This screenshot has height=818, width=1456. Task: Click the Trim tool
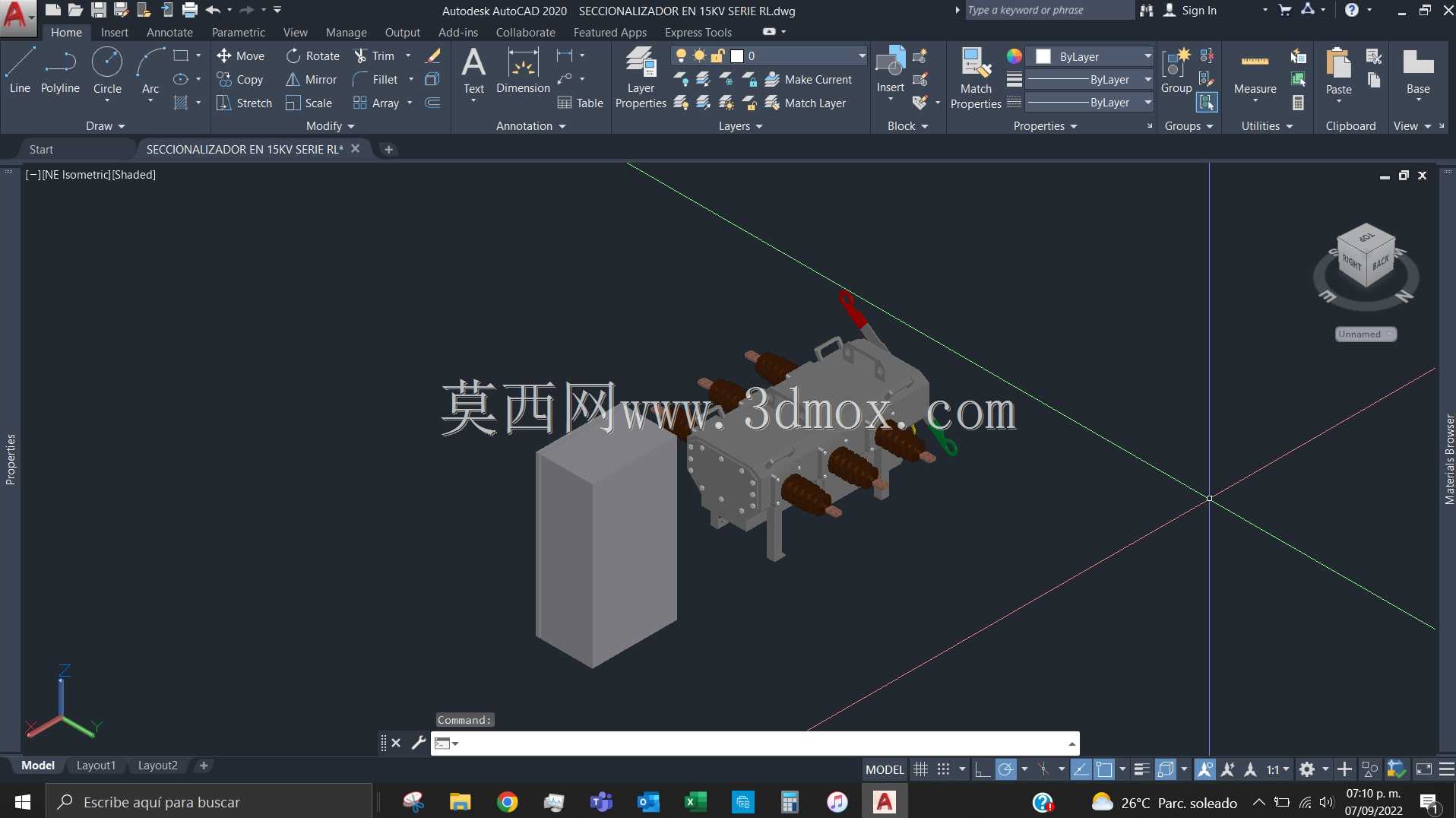pyautogui.click(x=374, y=55)
